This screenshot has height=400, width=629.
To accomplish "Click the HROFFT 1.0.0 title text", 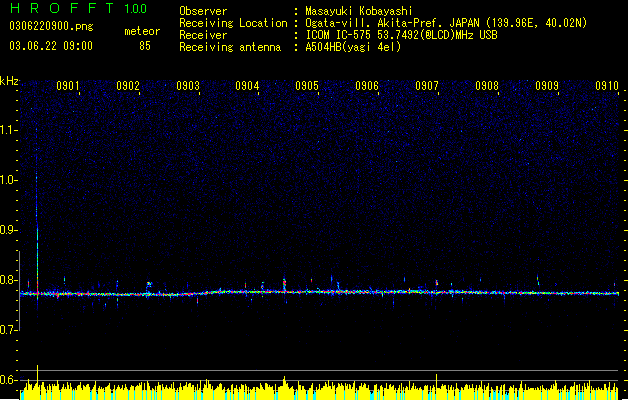I will [x=78, y=8].
